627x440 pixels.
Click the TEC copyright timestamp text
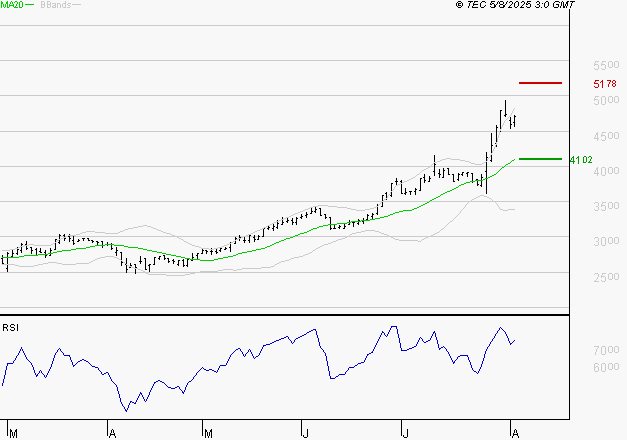529,6
